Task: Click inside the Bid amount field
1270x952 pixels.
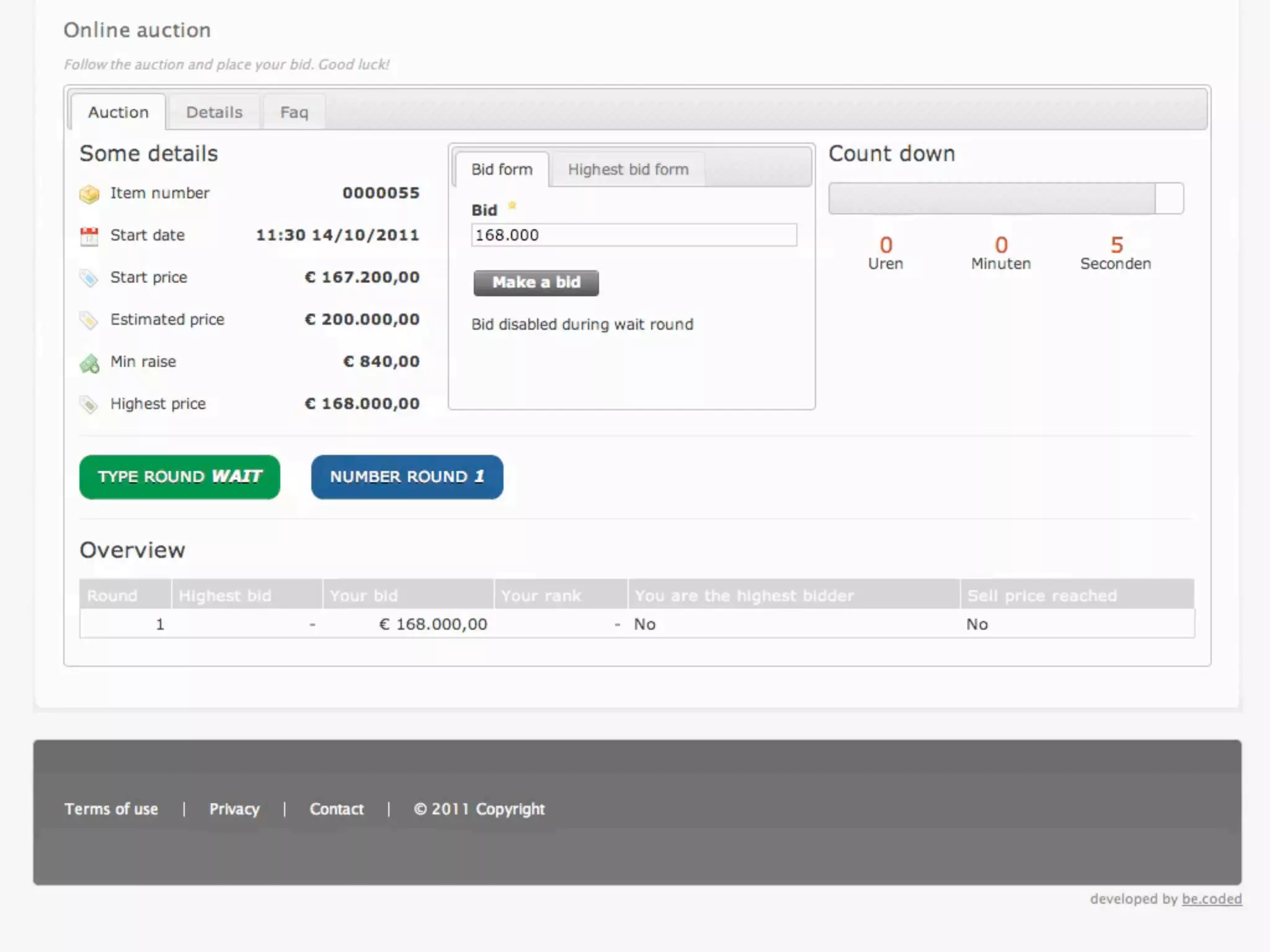Action: click(x=633, y=235)
